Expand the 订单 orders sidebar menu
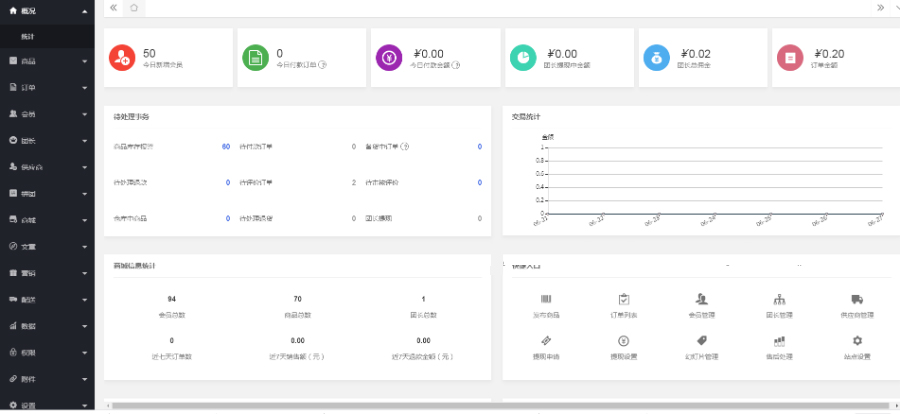This screenshot has height=414, width=900. tap(47, 88)
